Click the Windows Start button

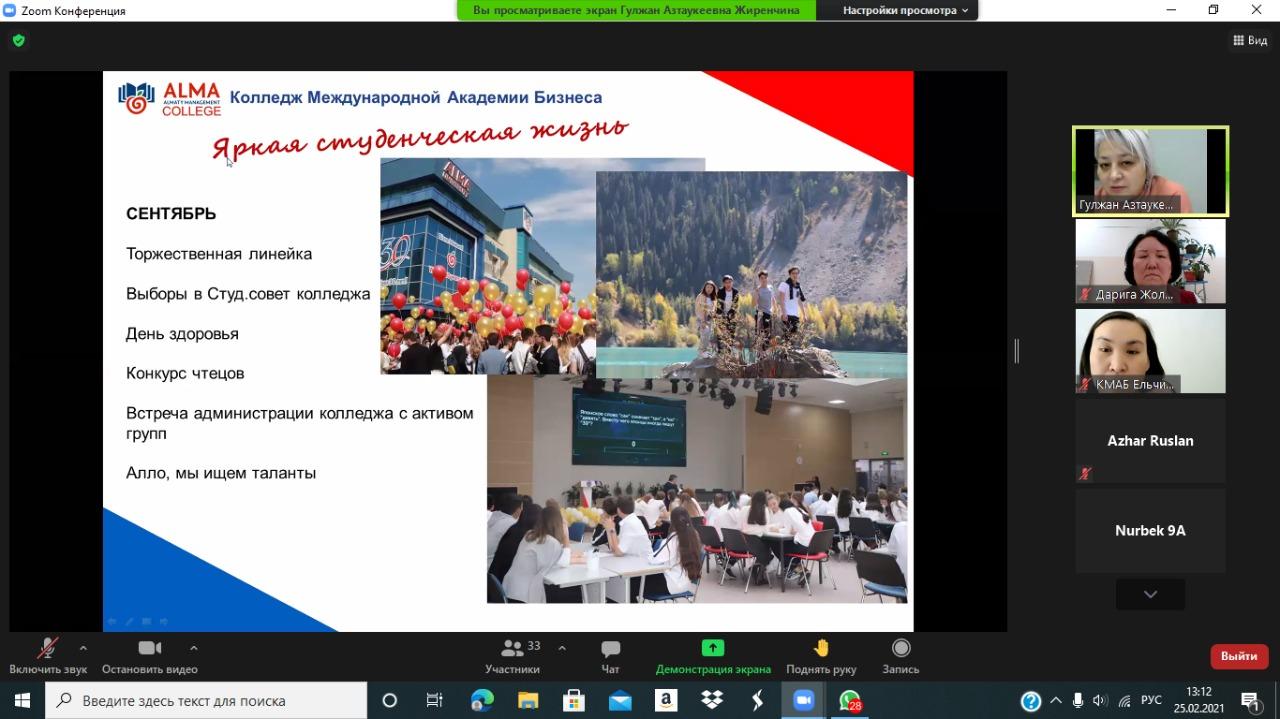pyautogui.click(x=22, y=700)
